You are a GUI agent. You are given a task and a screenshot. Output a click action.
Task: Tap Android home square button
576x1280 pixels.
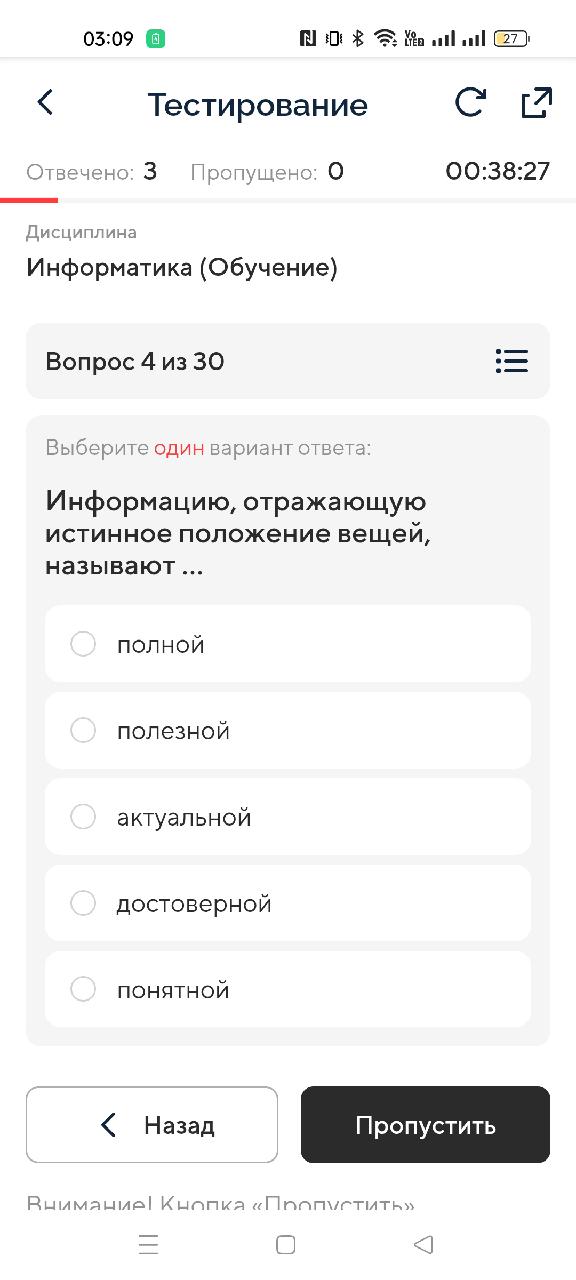coord(285,1244)
